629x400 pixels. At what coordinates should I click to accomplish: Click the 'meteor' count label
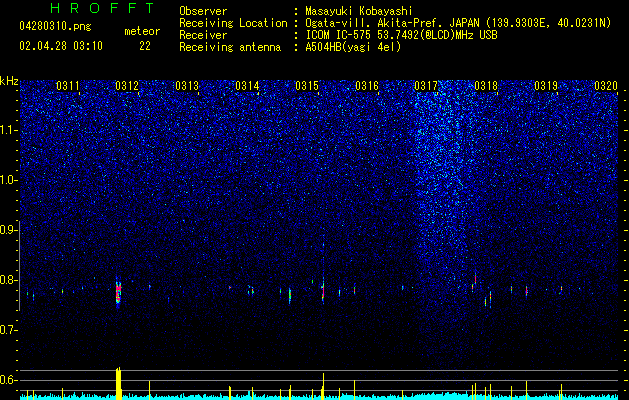tap(142, 31)
